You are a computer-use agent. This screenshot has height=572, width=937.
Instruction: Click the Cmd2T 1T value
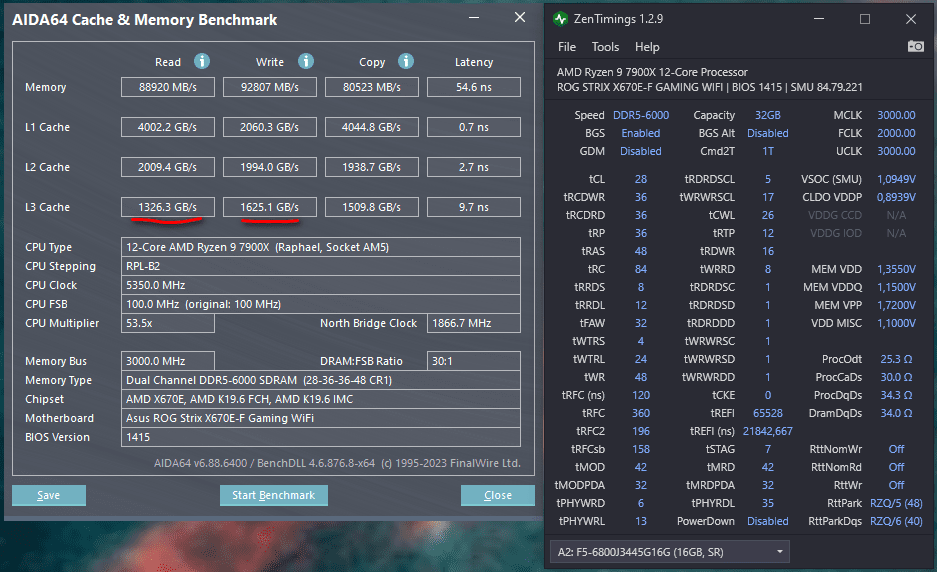tap(768, 151)
